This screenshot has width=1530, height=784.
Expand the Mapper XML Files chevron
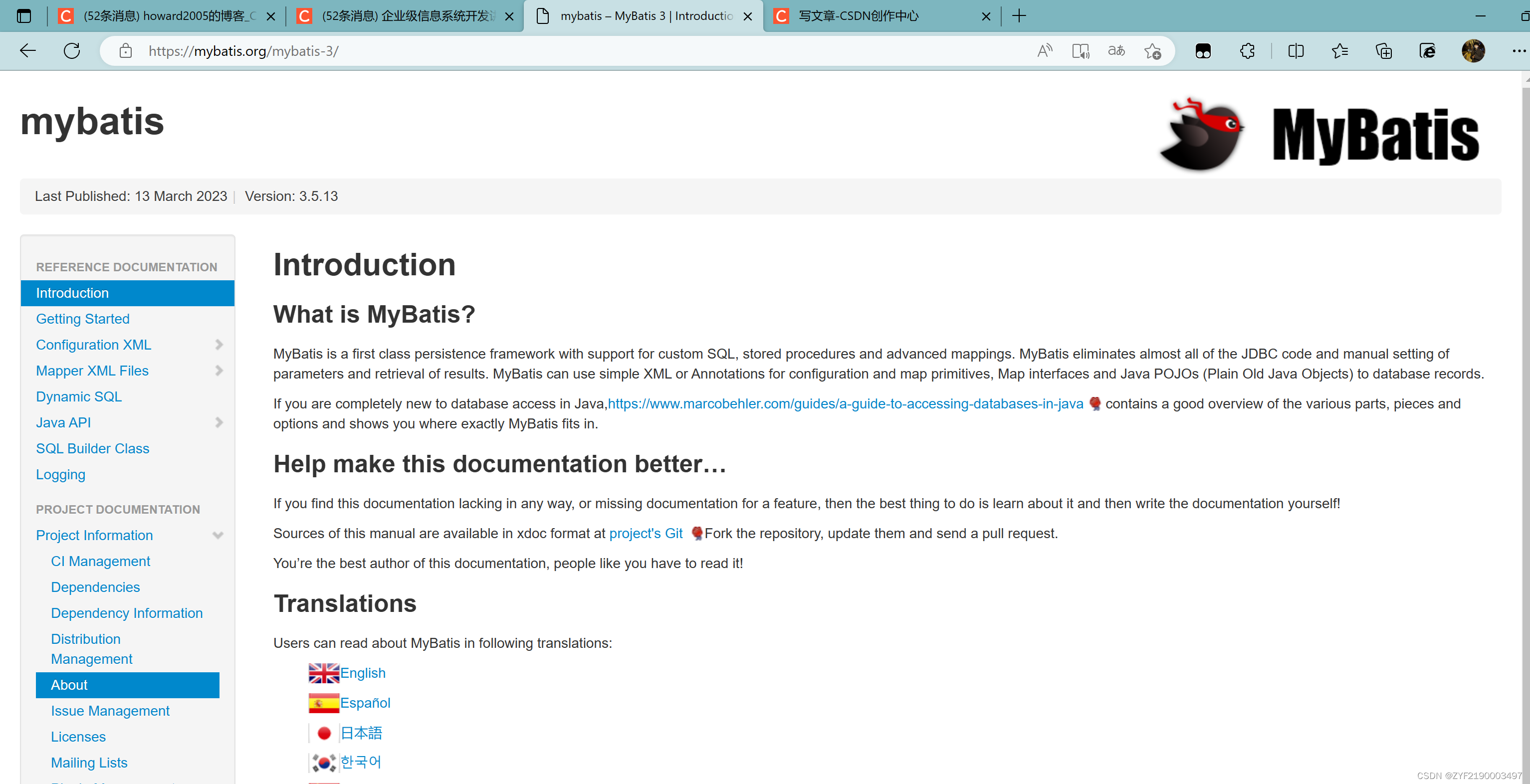point(219,371)
